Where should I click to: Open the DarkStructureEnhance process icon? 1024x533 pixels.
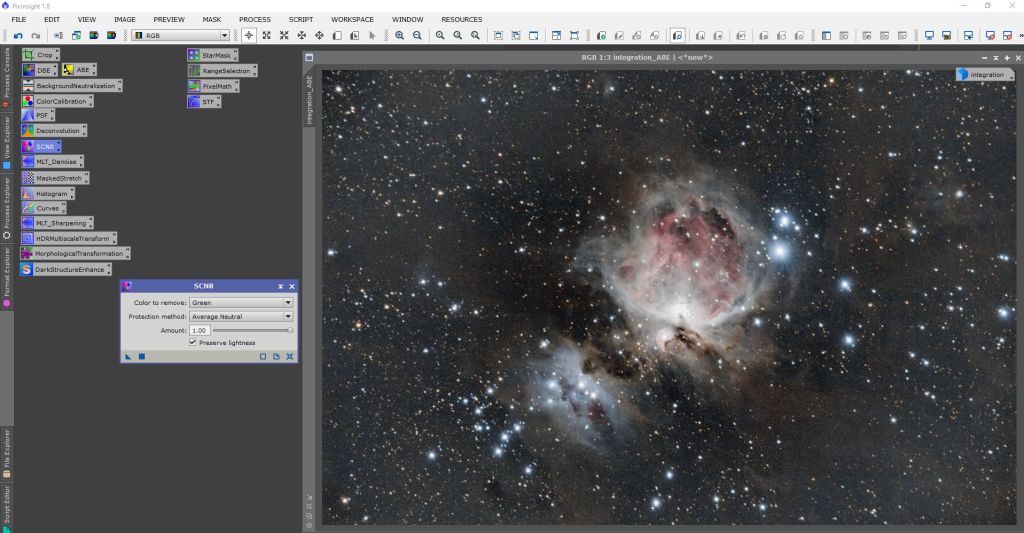[67, 270]
